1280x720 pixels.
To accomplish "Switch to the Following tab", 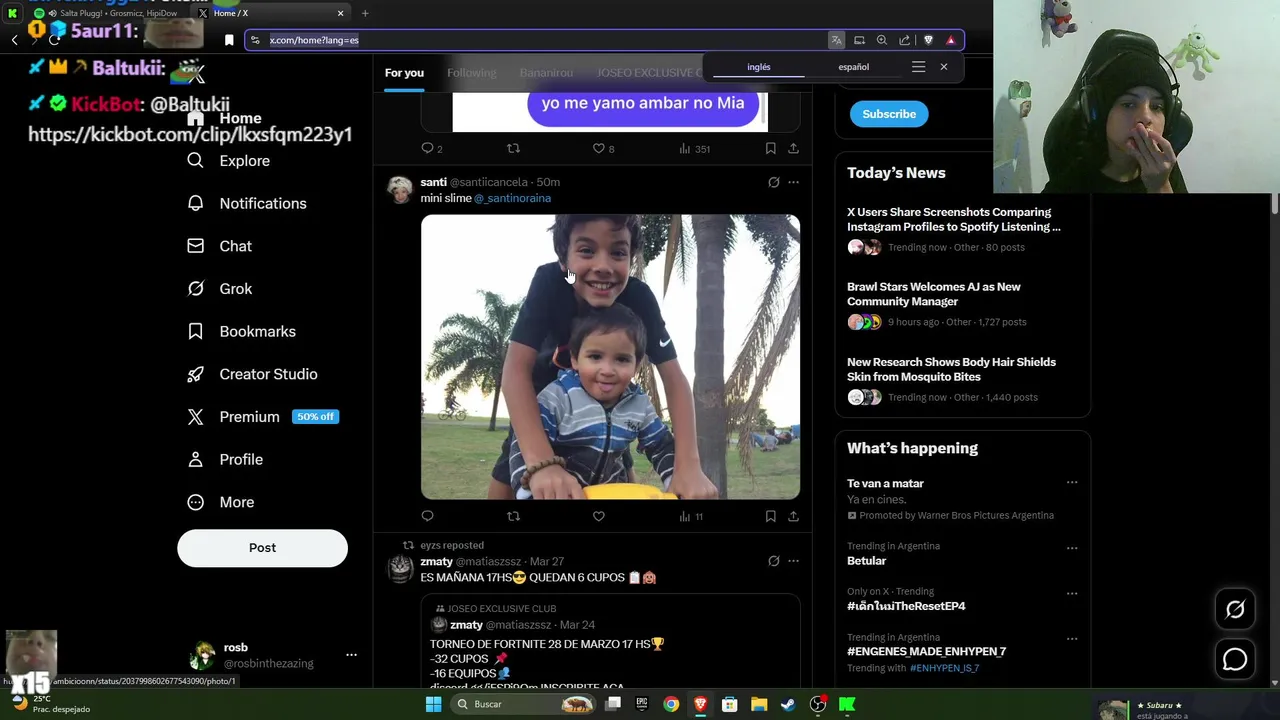I will pos(471,73).
